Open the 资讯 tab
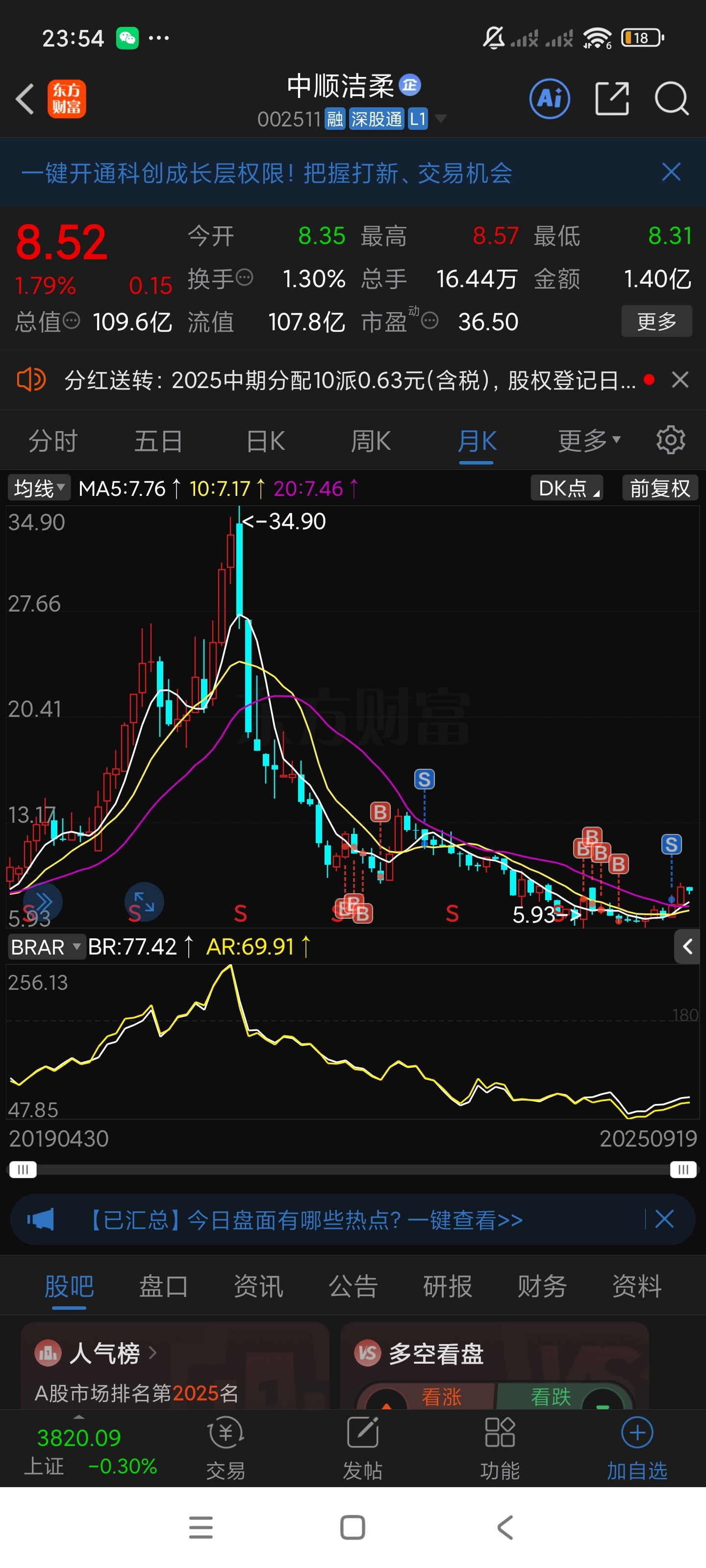 coord(258,1286)
